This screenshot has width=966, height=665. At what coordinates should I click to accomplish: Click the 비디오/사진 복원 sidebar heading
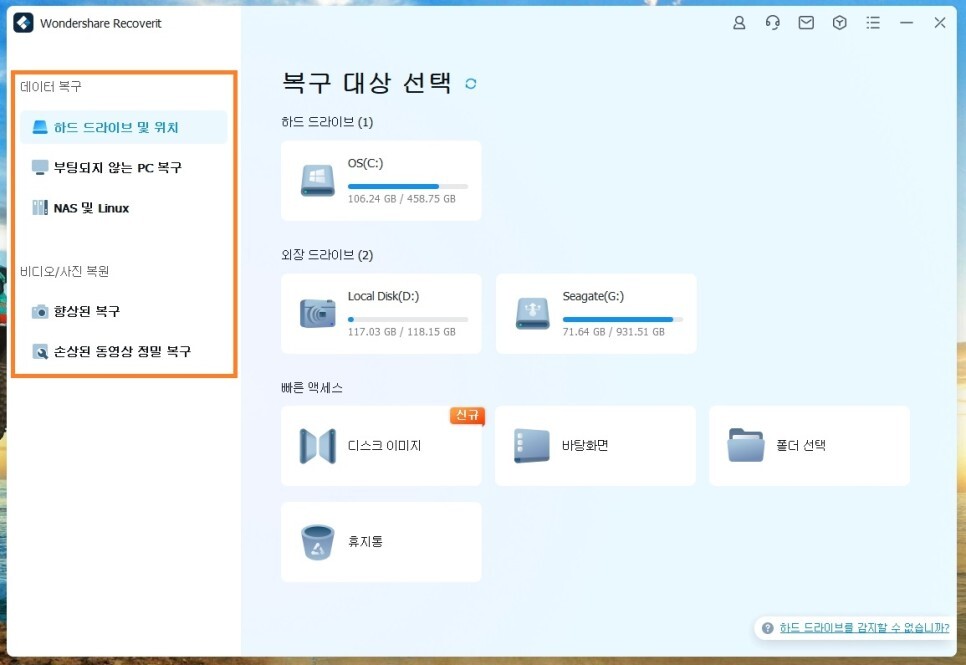pyautogui.click(x=65, y=271)
